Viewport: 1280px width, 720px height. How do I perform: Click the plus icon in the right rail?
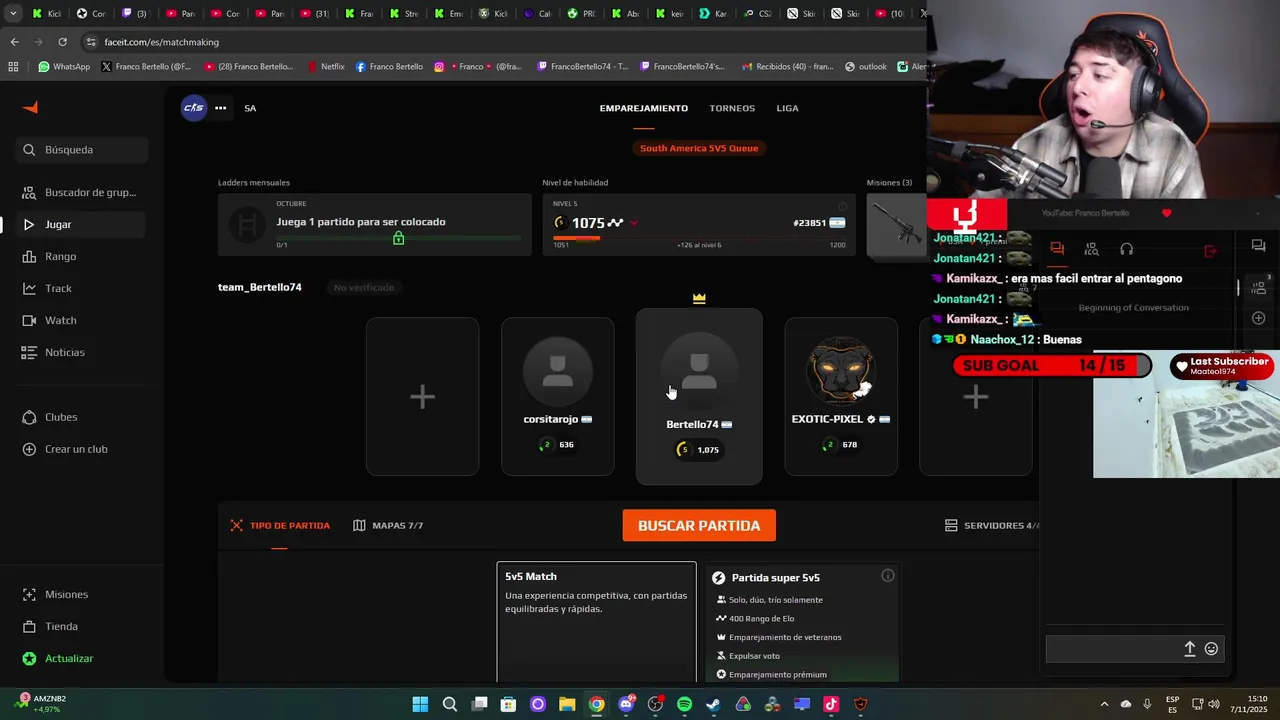1259,318
